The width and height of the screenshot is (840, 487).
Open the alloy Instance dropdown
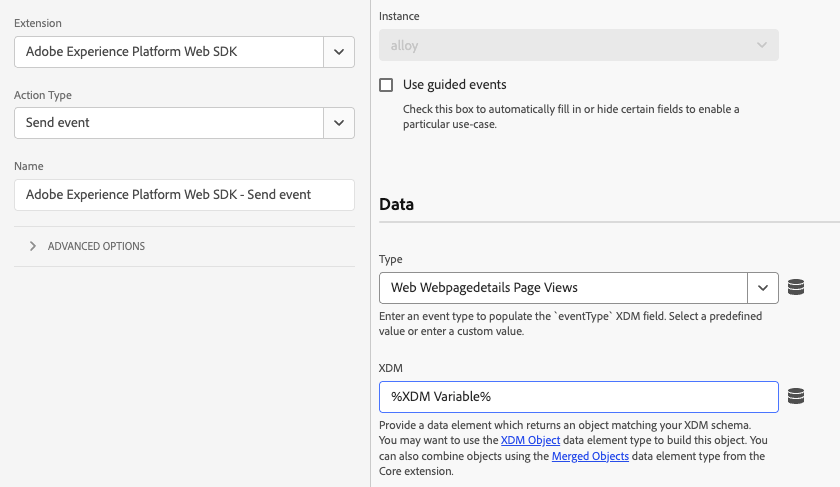click(x=565, y=45)
